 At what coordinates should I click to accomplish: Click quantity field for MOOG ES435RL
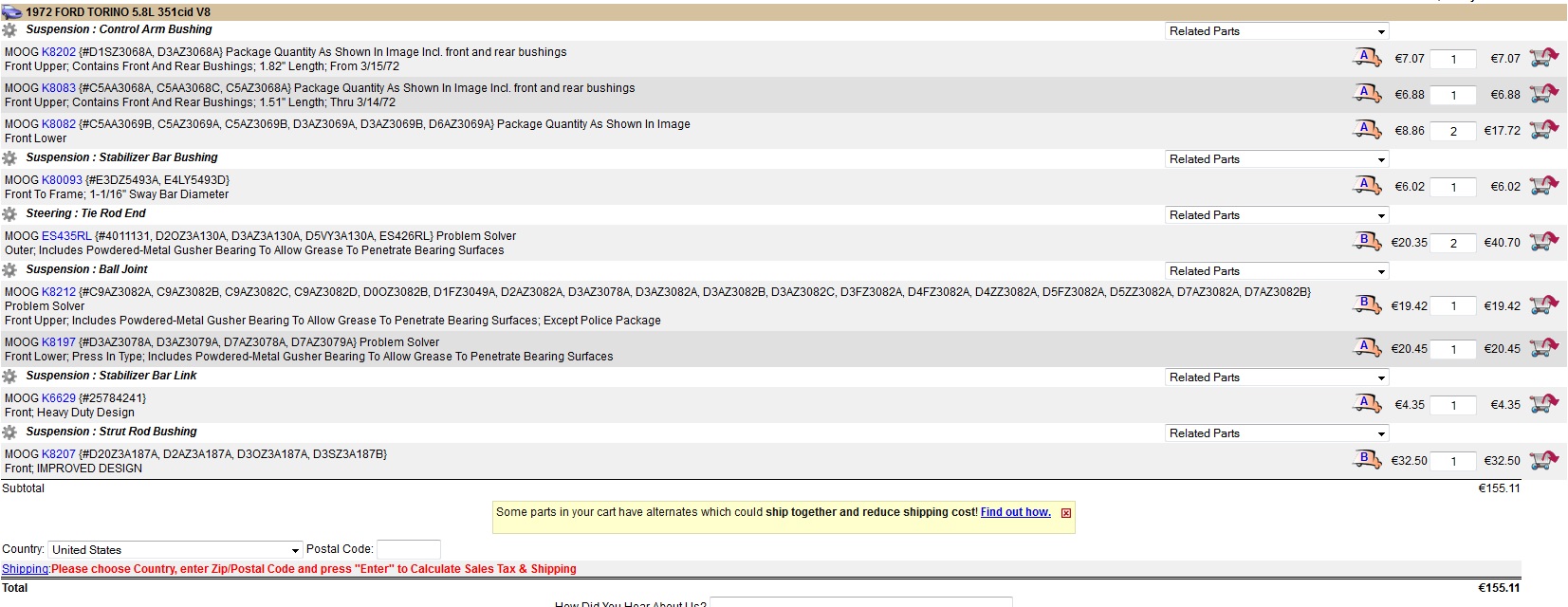[1453, 243]
